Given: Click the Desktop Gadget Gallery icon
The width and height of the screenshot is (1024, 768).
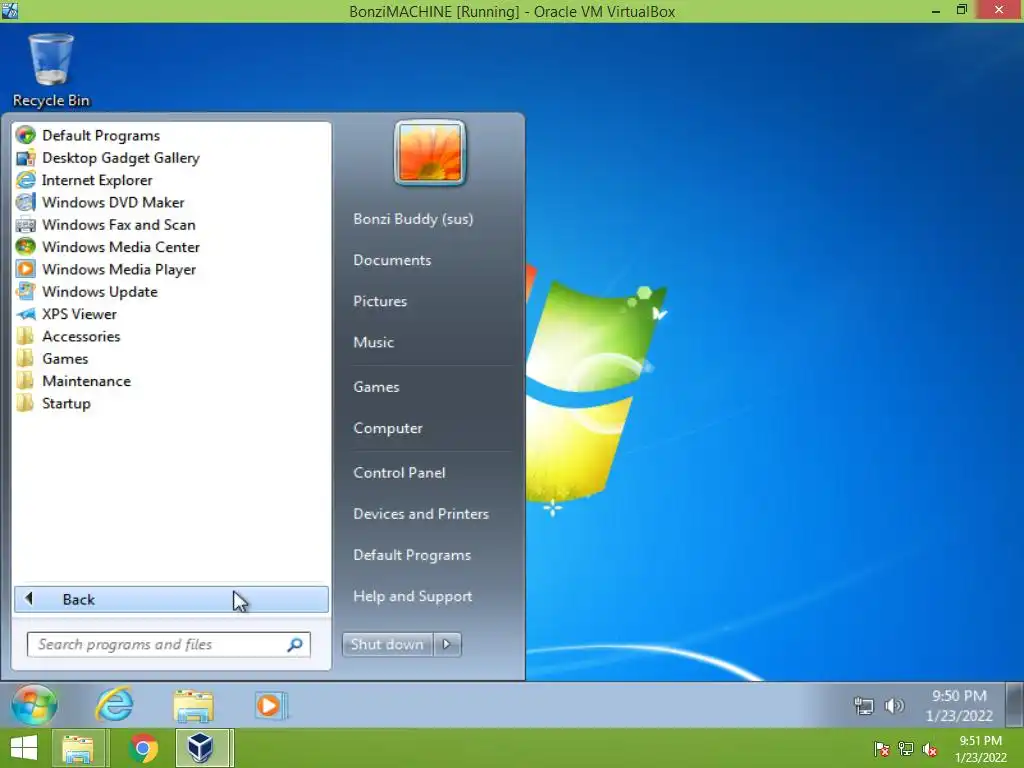Looking at the screenshot, I should pyautogui.click(x=25, y=157).
